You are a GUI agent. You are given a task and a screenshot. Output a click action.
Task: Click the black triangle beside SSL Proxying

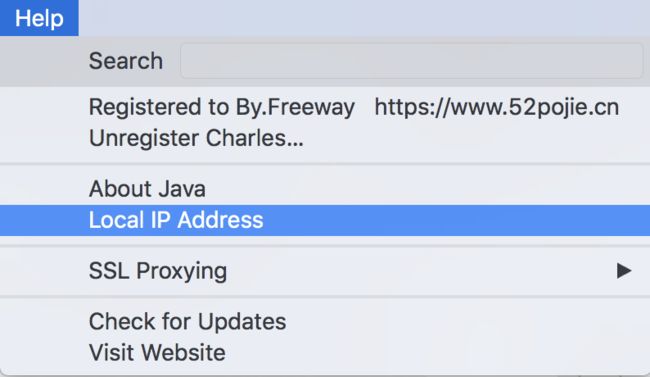[x=623, y=271]
